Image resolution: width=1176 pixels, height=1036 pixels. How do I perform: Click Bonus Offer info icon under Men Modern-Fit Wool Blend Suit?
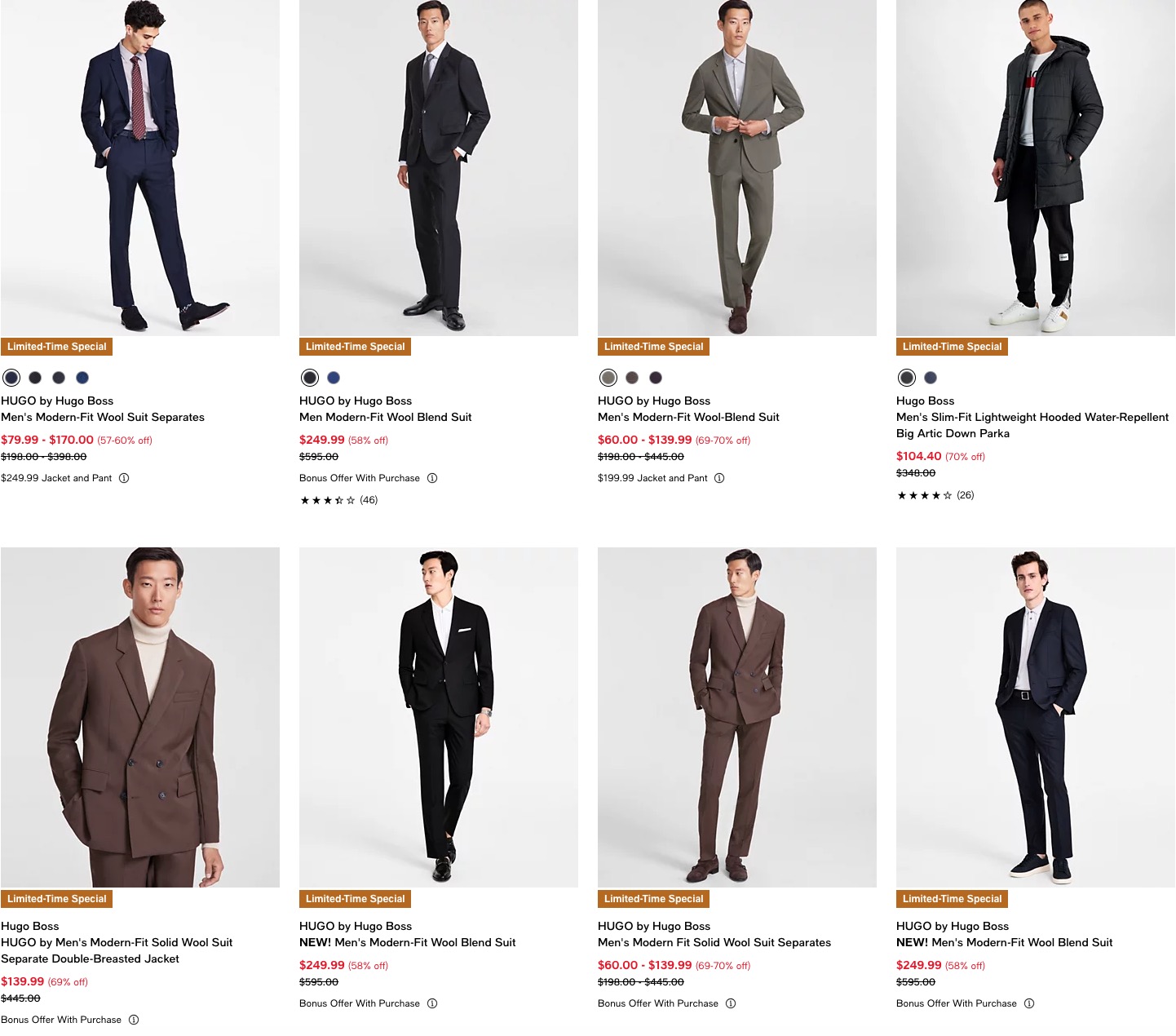click(432, 478)
